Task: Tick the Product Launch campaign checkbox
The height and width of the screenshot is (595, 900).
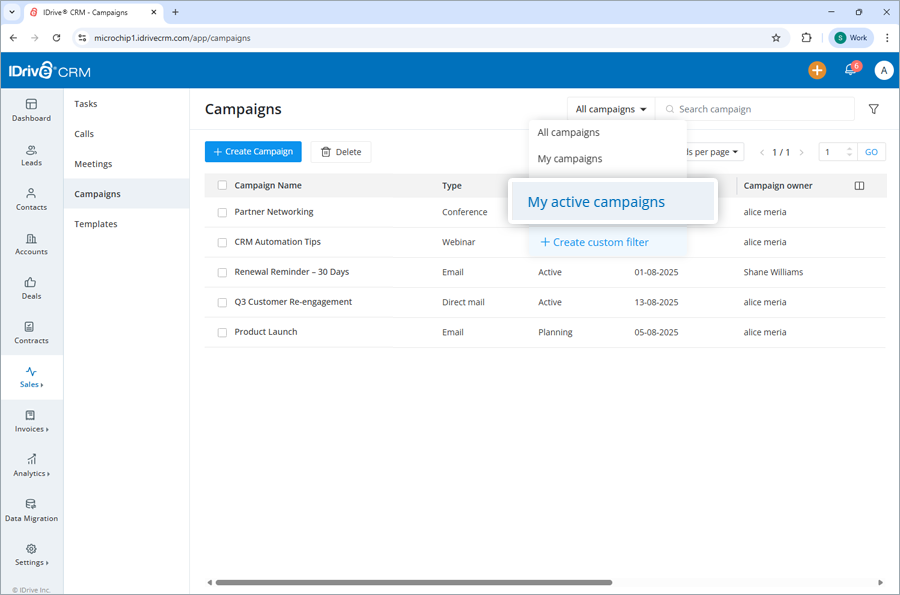Action: 221,331
